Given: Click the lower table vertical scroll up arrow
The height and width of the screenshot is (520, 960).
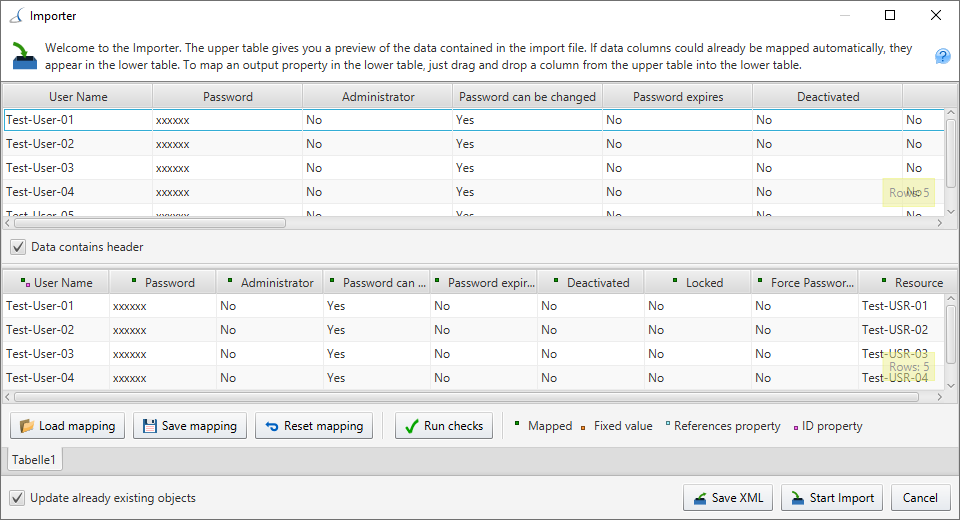Looking at the screenshot, I should pos(951,298).
